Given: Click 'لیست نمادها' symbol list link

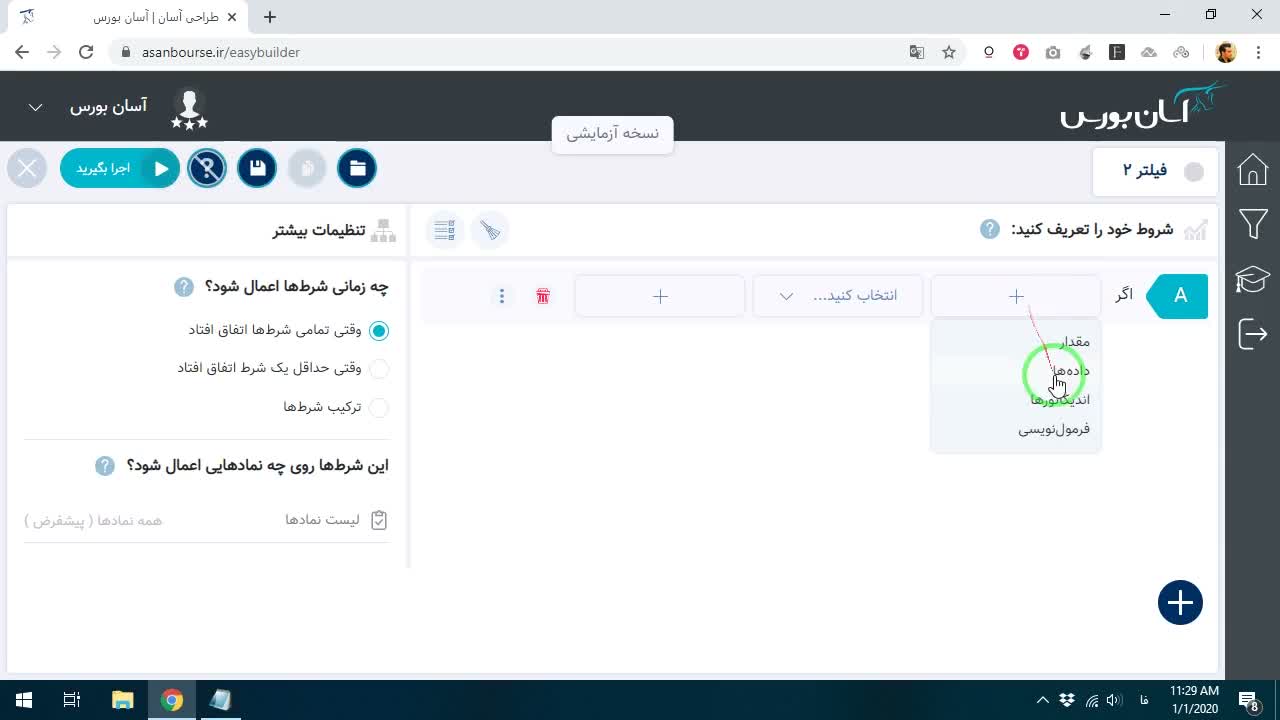Looking at the screenshot, I should pos(322,520).
